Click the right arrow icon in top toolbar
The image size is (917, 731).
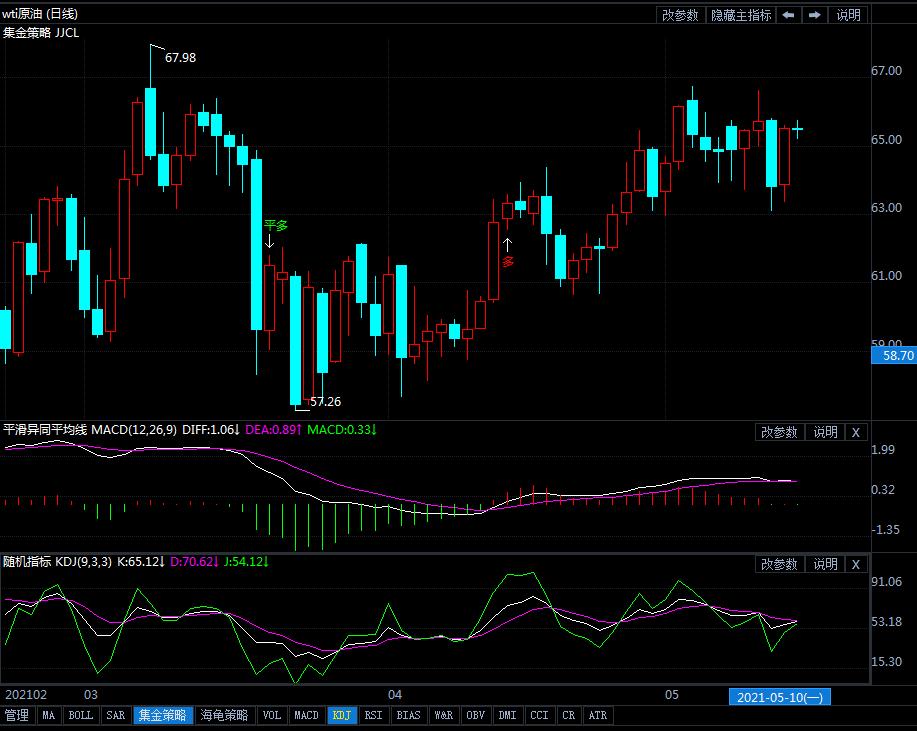[815, 15]
